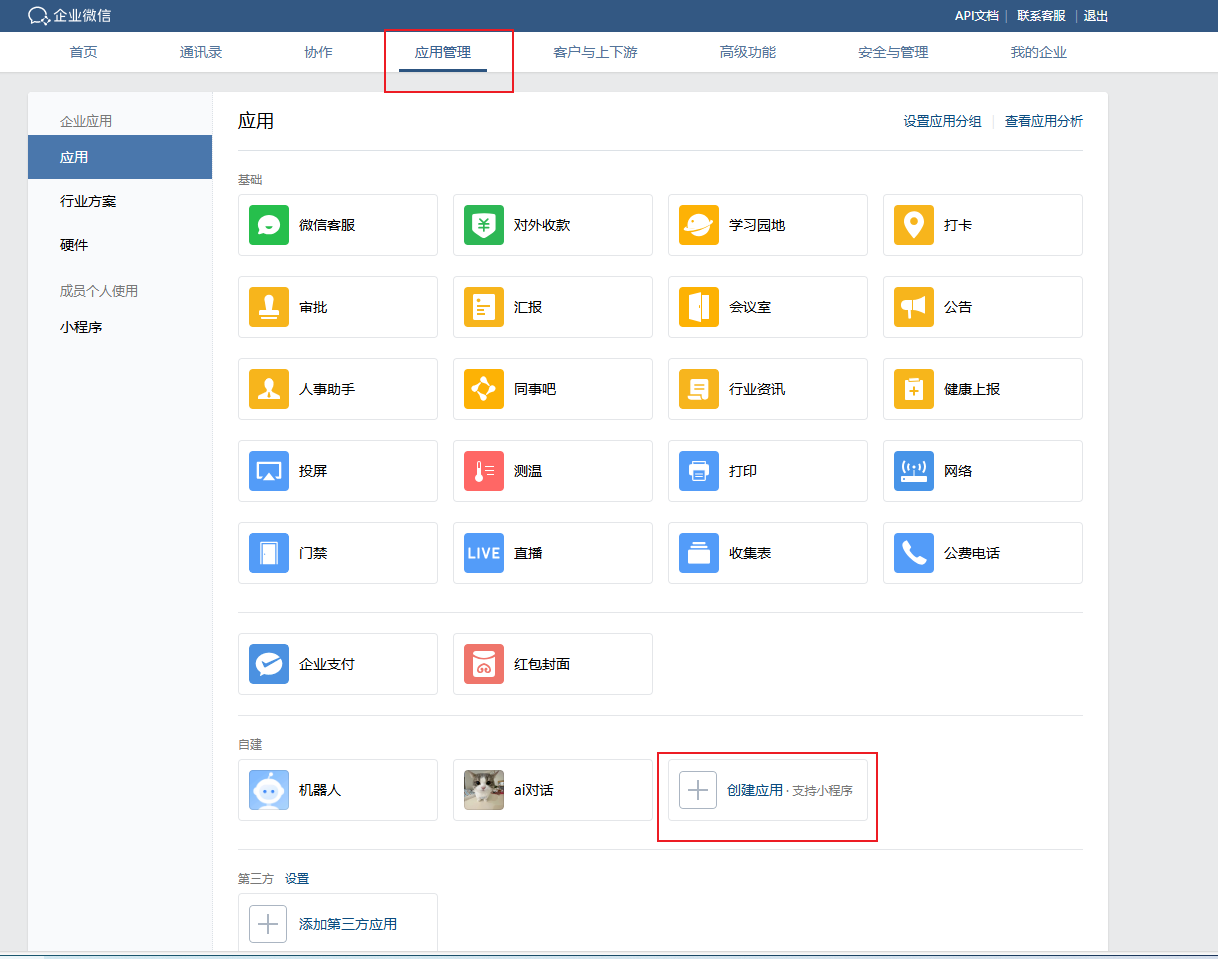Select 应用 in the left sidebar
Image resolution: width=1218 pixels, height=959 pixels.
coord(120,157)
